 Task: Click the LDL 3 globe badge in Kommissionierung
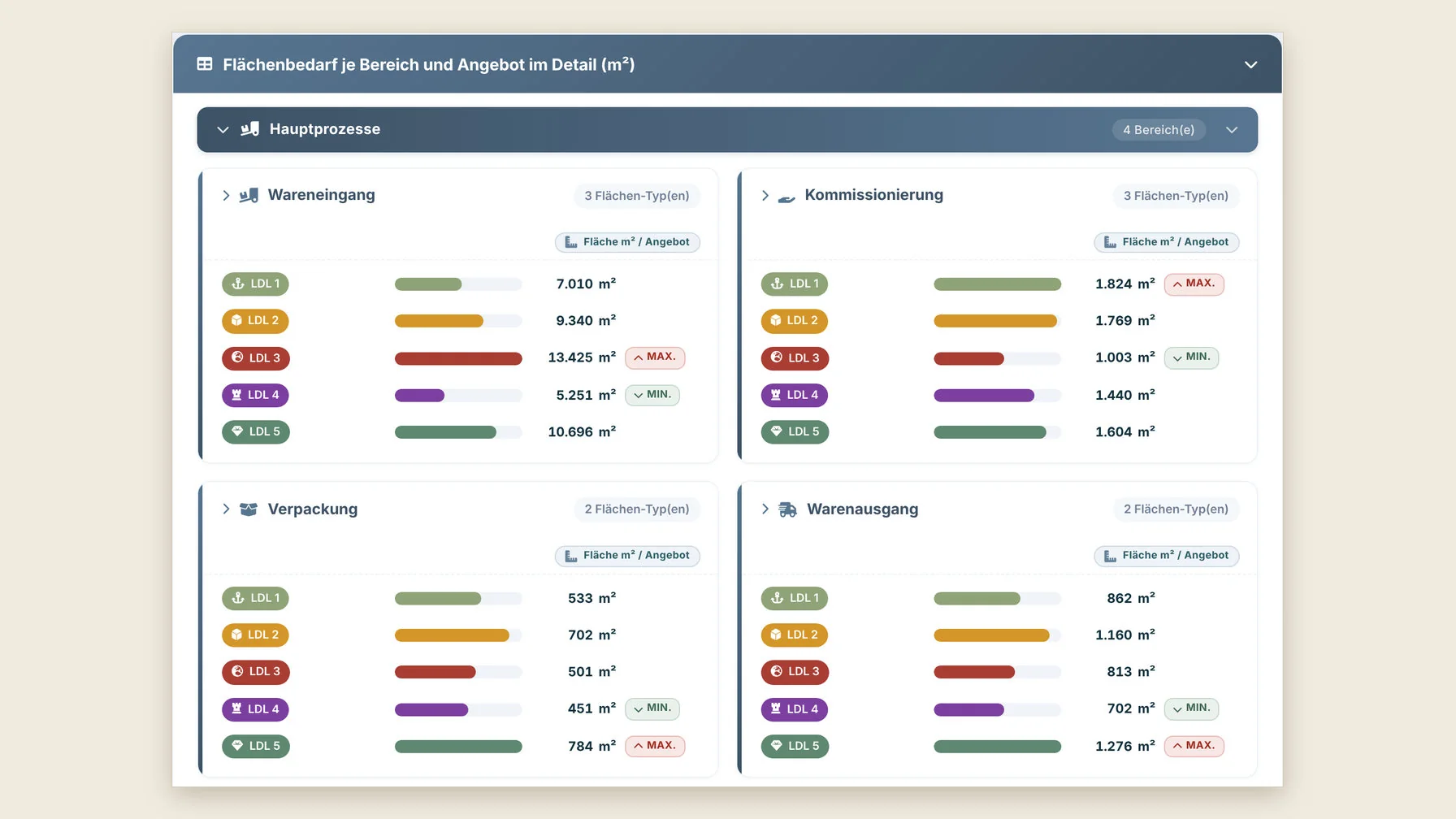point(795,358)
